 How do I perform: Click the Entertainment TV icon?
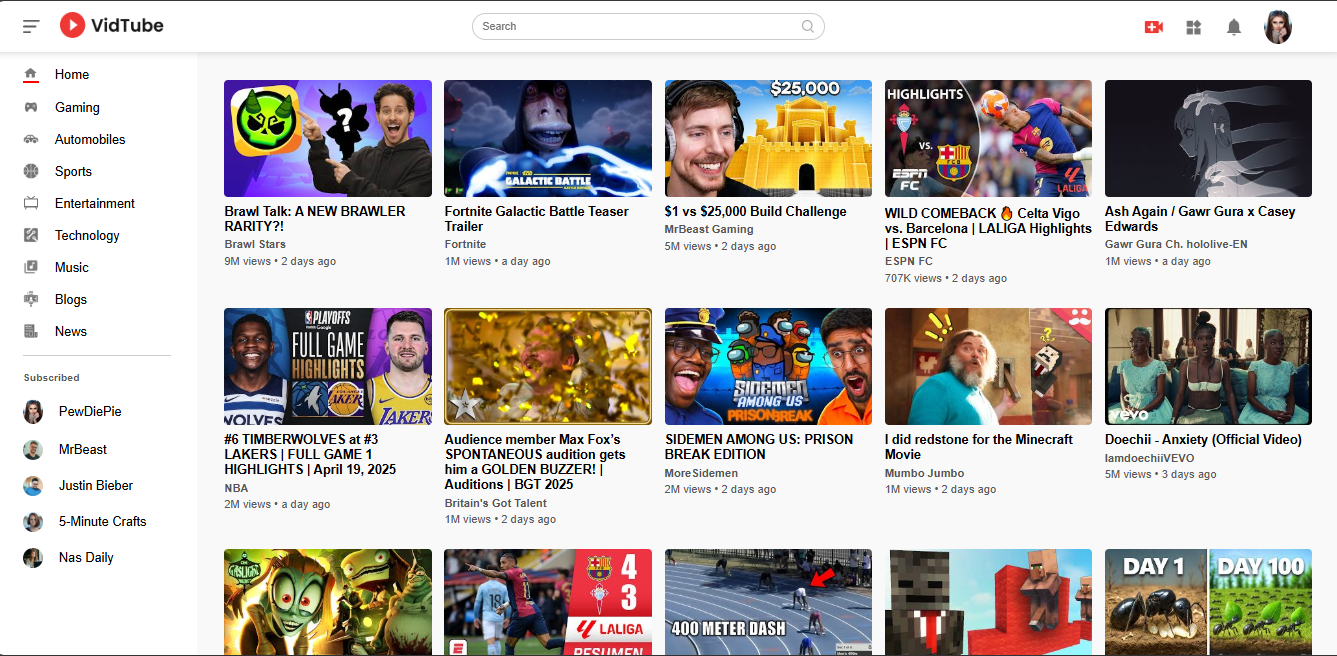point(31,203)
